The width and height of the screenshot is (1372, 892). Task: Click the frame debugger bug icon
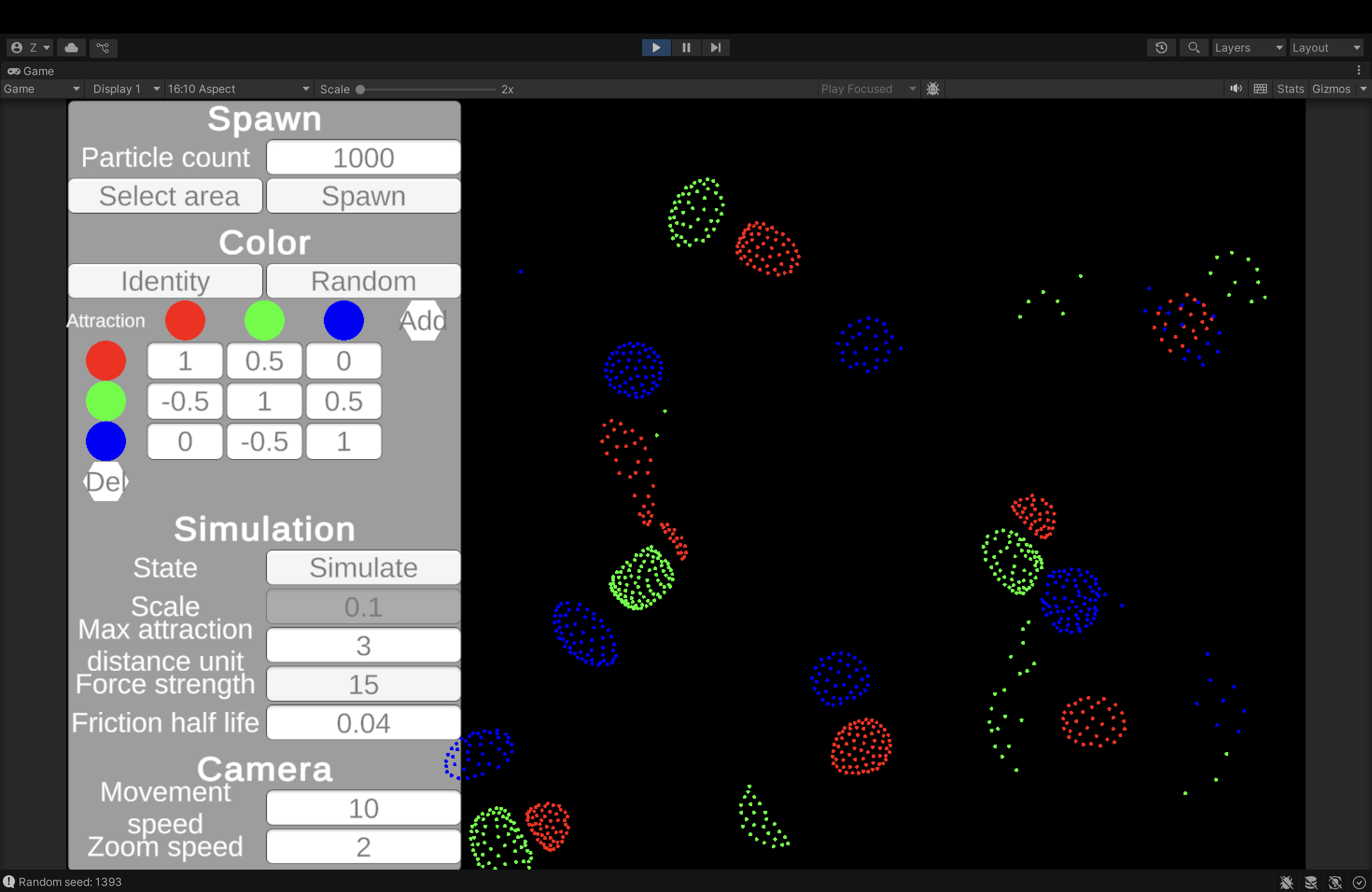pos(933,89)
